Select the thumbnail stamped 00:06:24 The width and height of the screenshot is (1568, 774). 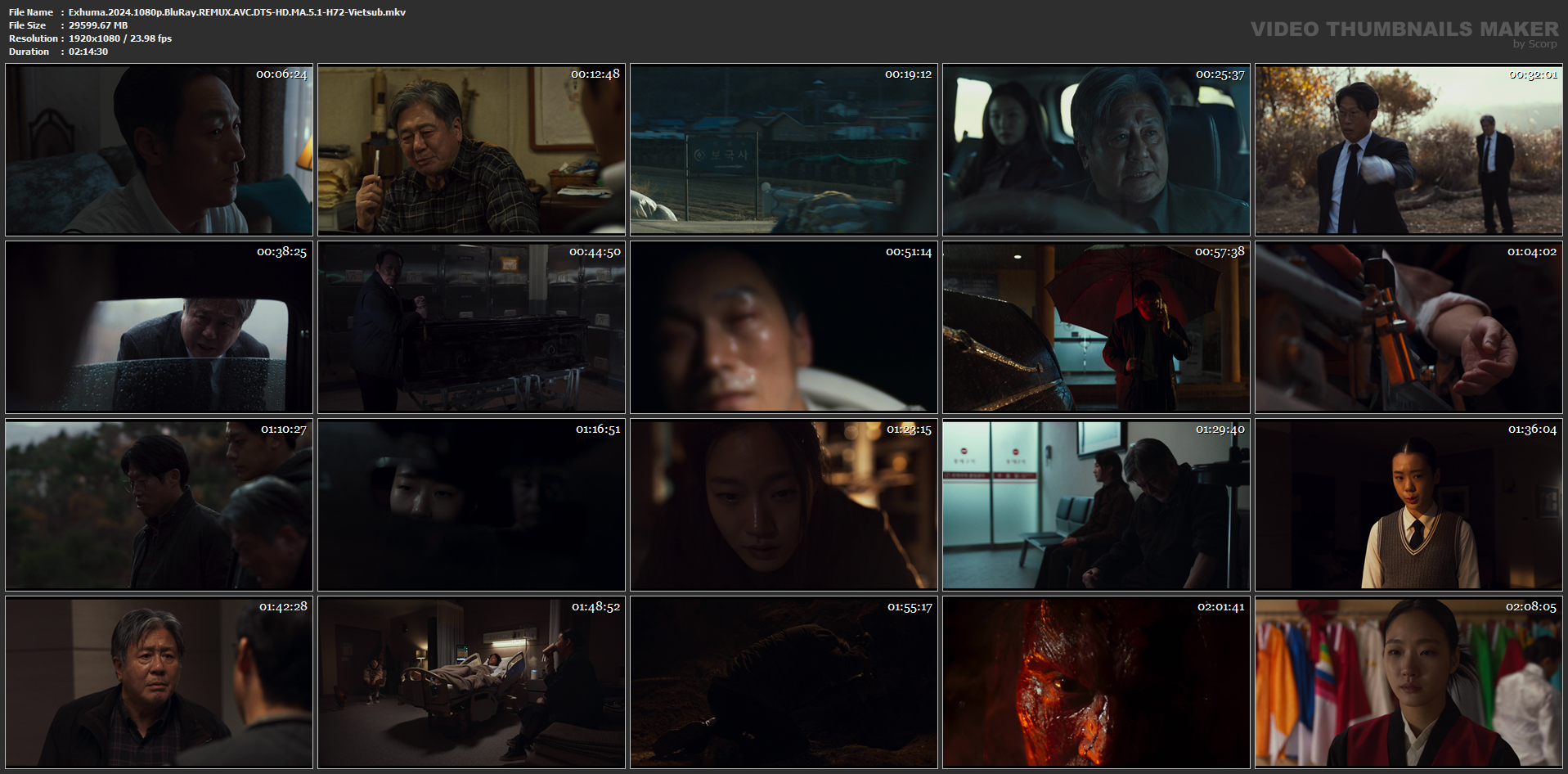(159, 150)
